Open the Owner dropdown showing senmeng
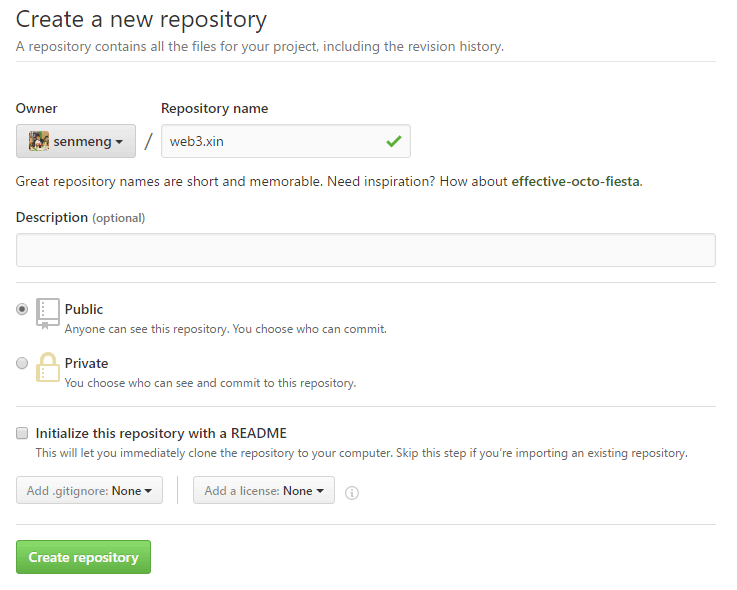This screenshot has height=590, width=737. [x=76, y=141]
